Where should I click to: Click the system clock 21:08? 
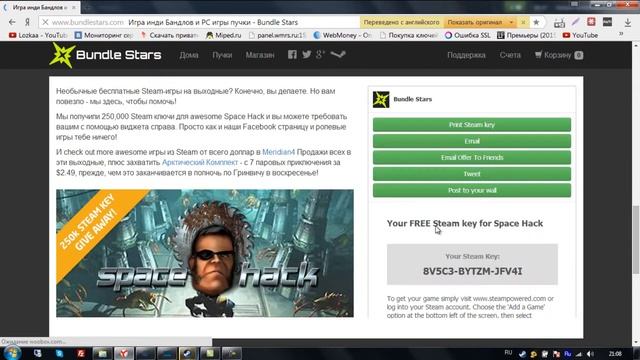pyautogui.click(x=615, y=354)
